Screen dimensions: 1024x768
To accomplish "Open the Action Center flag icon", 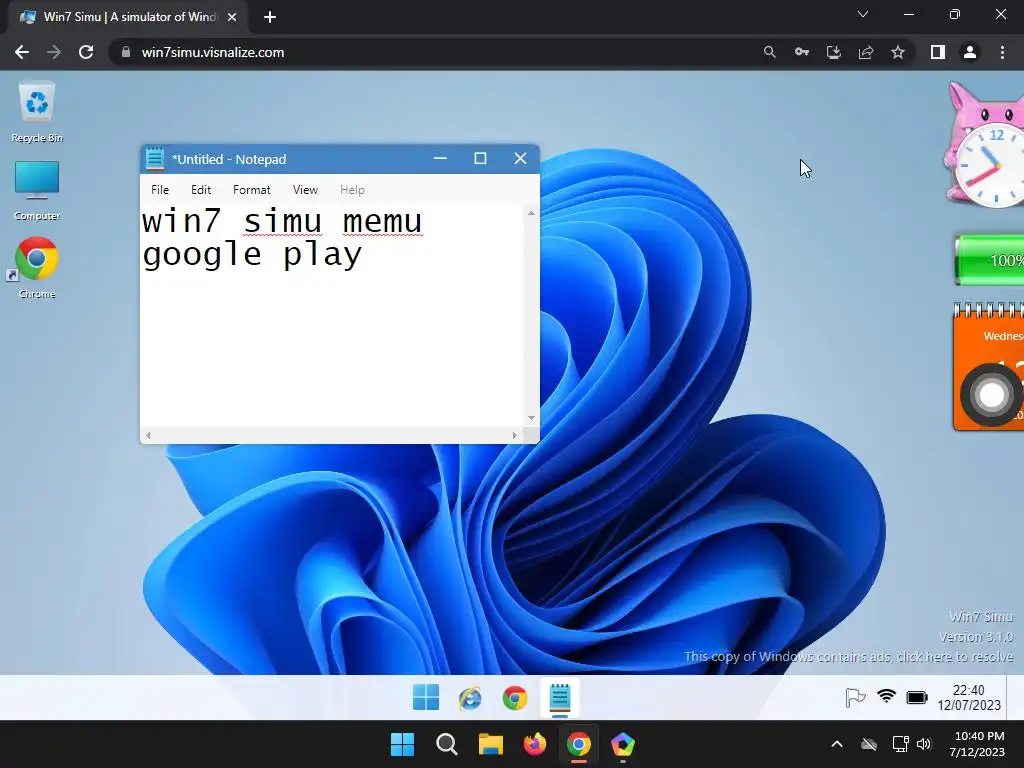I will click(x=855, y=697).
